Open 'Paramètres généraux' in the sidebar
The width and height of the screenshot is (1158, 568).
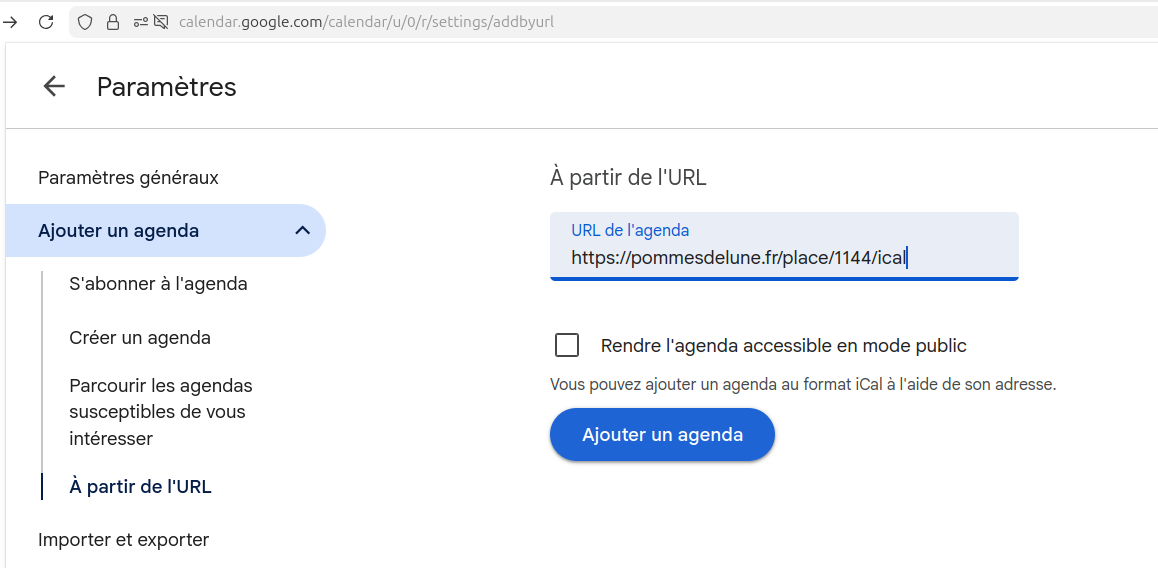pyautogui.click(x=128, y=178)
